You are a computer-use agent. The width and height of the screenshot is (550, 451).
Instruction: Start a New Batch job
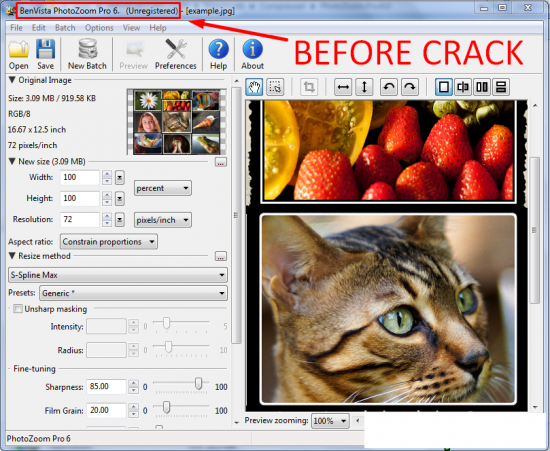pos(87,54)
